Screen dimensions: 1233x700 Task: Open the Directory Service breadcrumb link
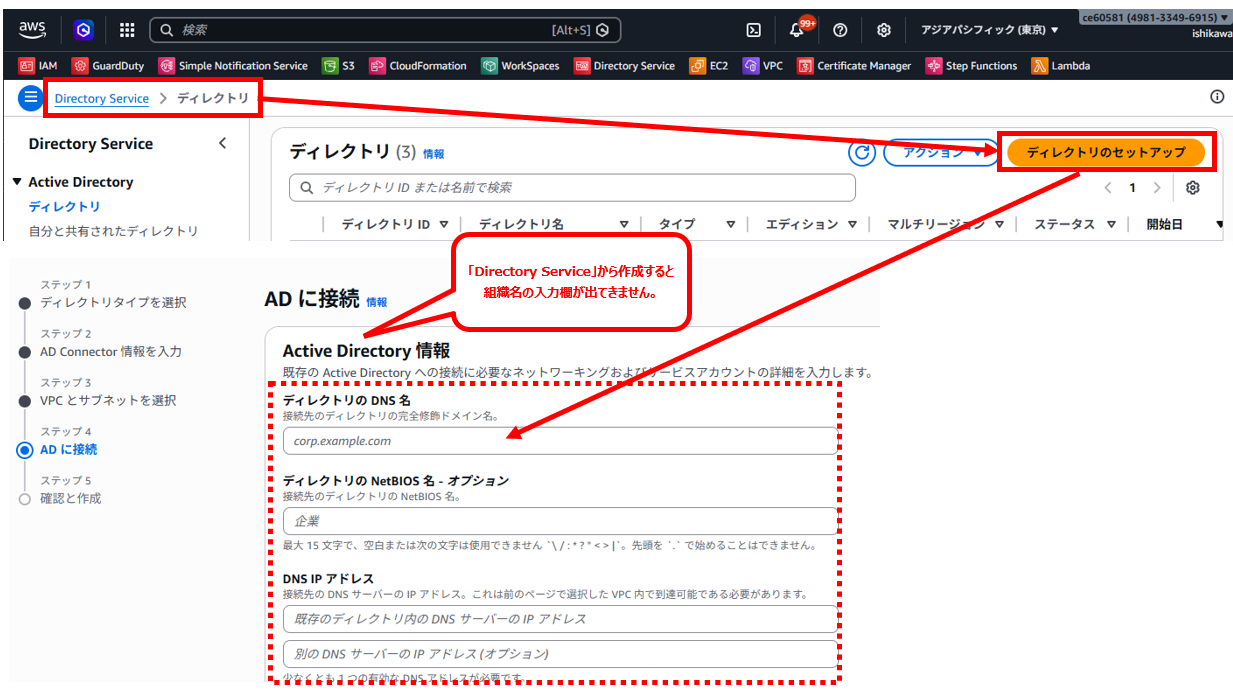(x=101, y=98)
